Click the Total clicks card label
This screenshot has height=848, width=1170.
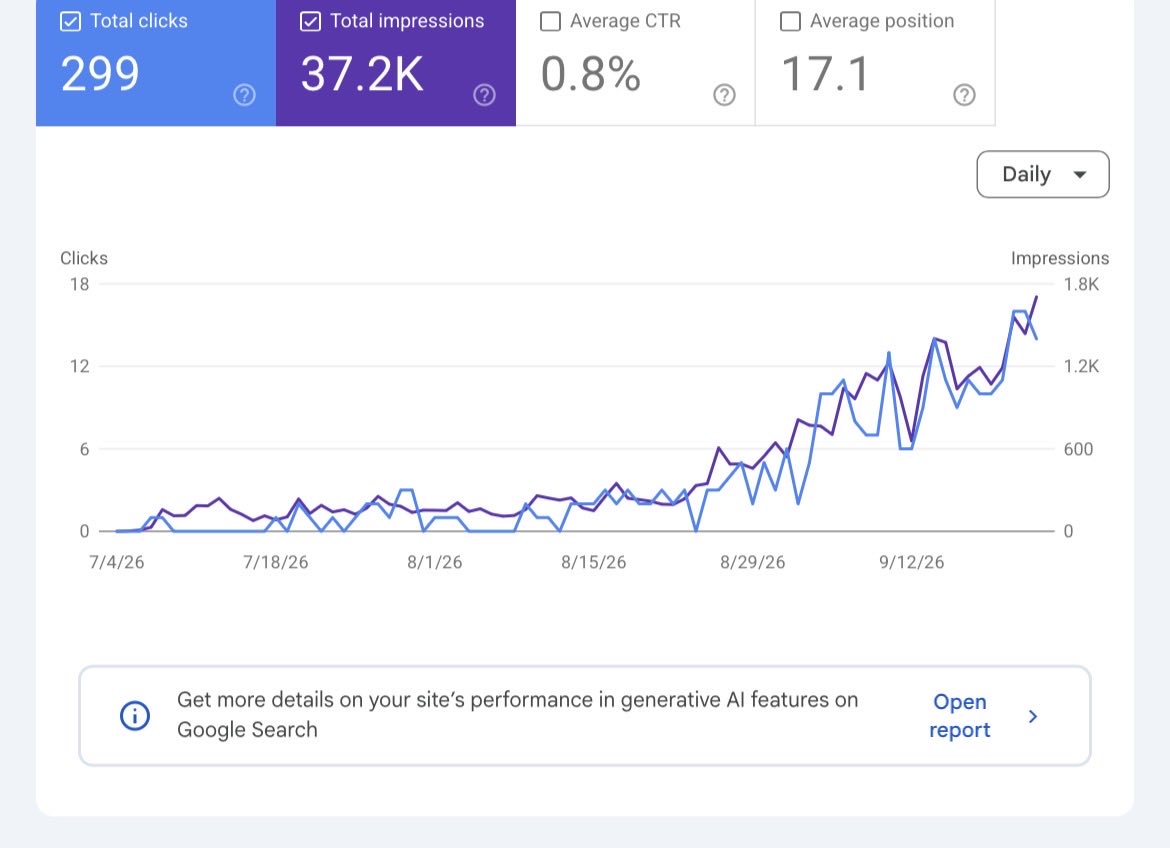139,21
